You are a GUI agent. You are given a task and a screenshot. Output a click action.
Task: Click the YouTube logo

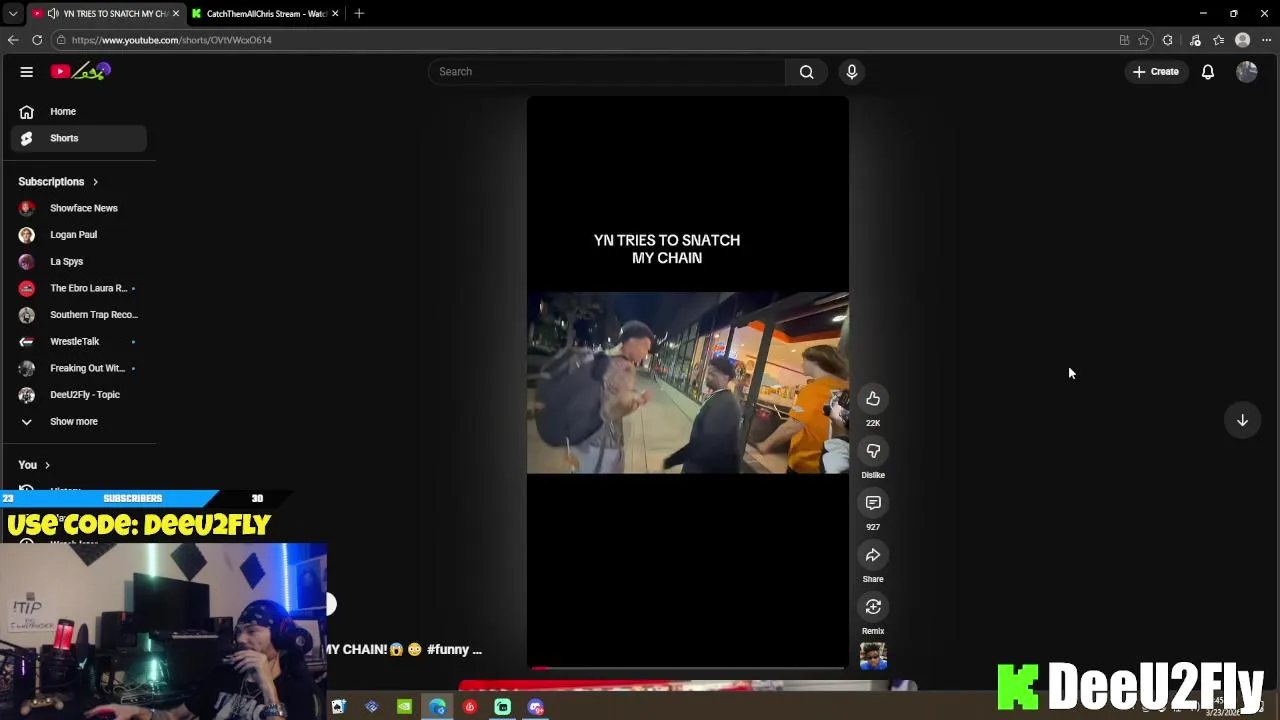[81, 71]
